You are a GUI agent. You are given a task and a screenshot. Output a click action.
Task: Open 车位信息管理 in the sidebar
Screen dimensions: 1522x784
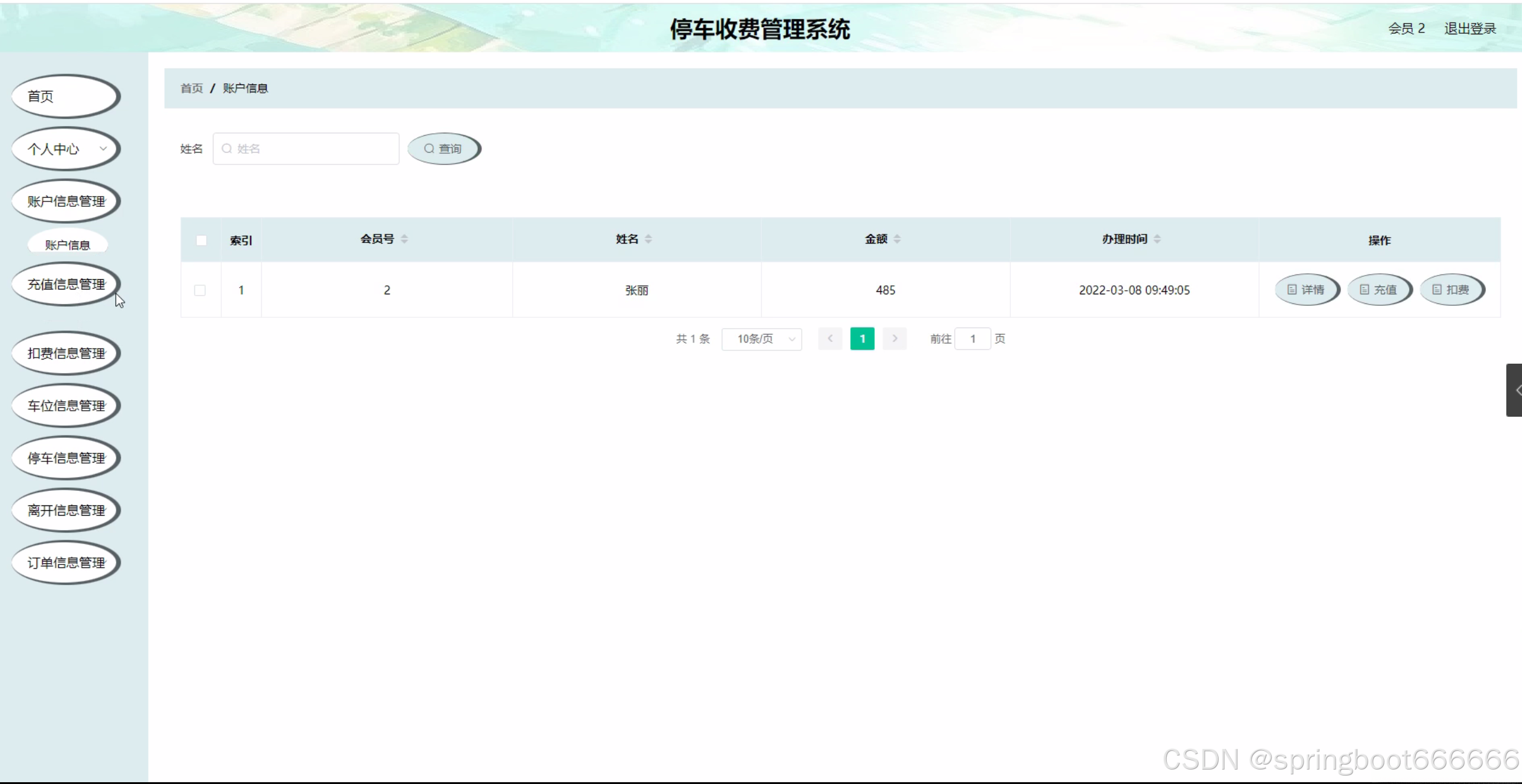(x=65, y=406)
